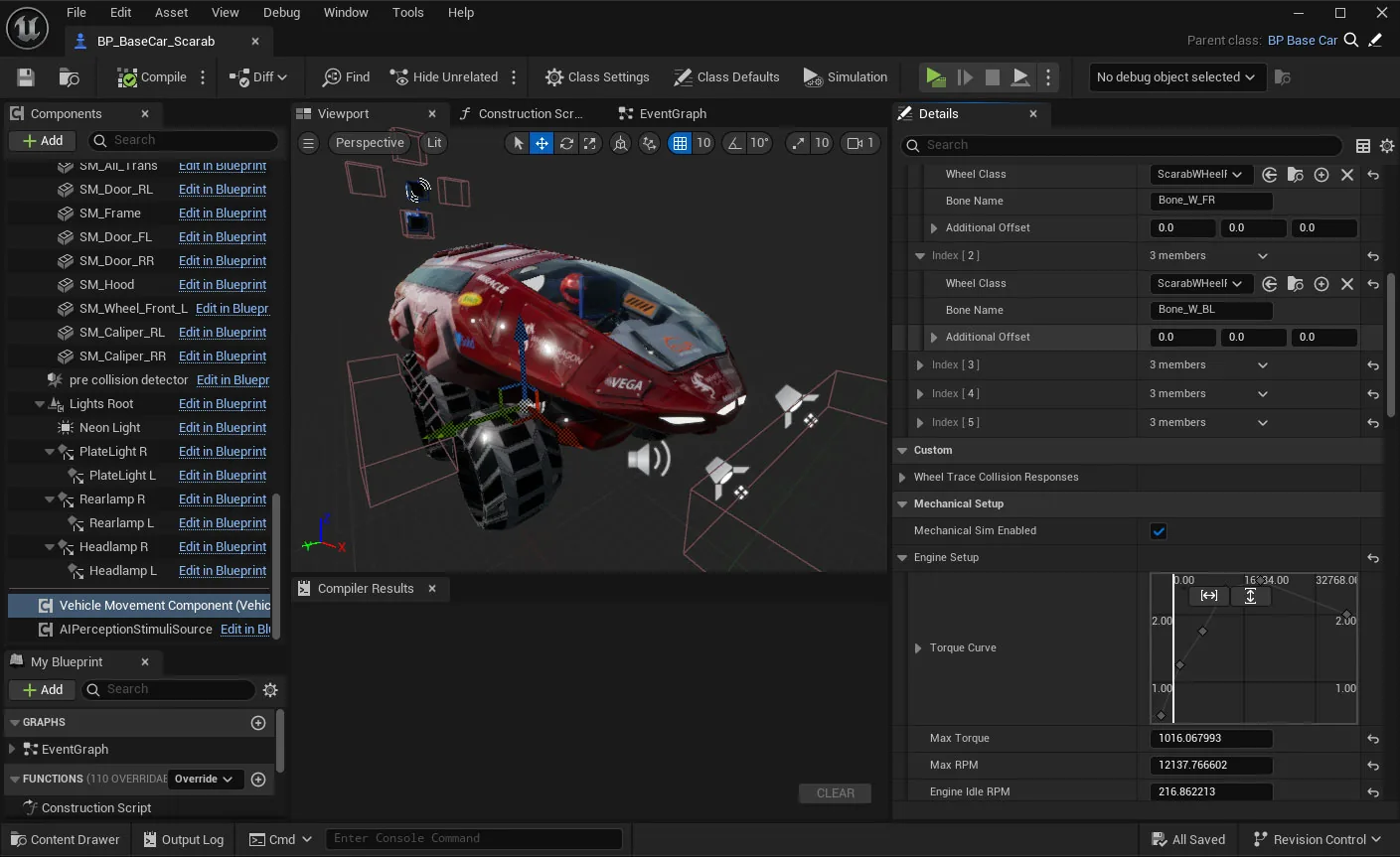Open the File menu

click(77, 12)
